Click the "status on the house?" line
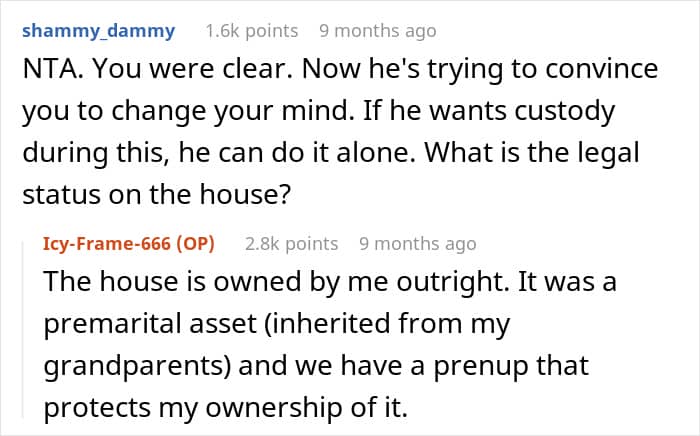The height and width of the screenshot is (436, 700). pyautogui.click(x=157, y=195)
